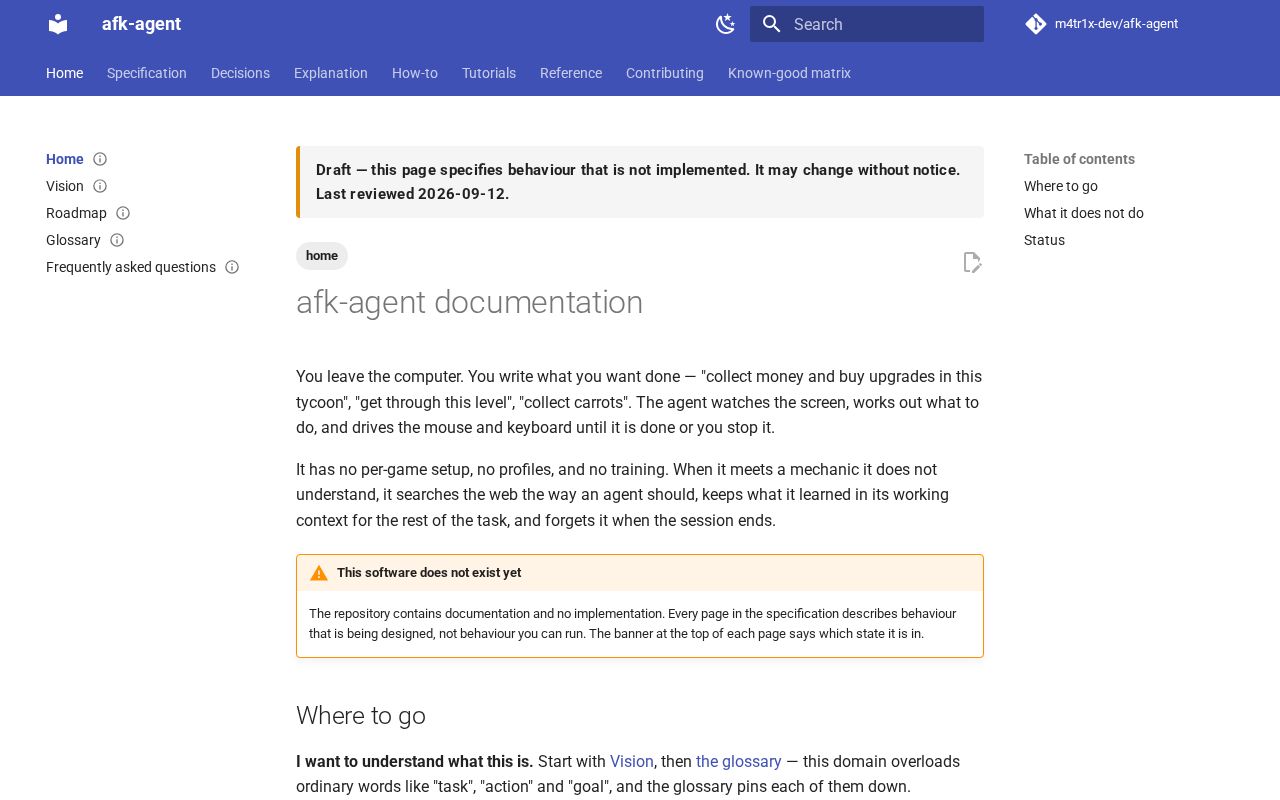Open the glossary link in paragraph

coord(739,762)
